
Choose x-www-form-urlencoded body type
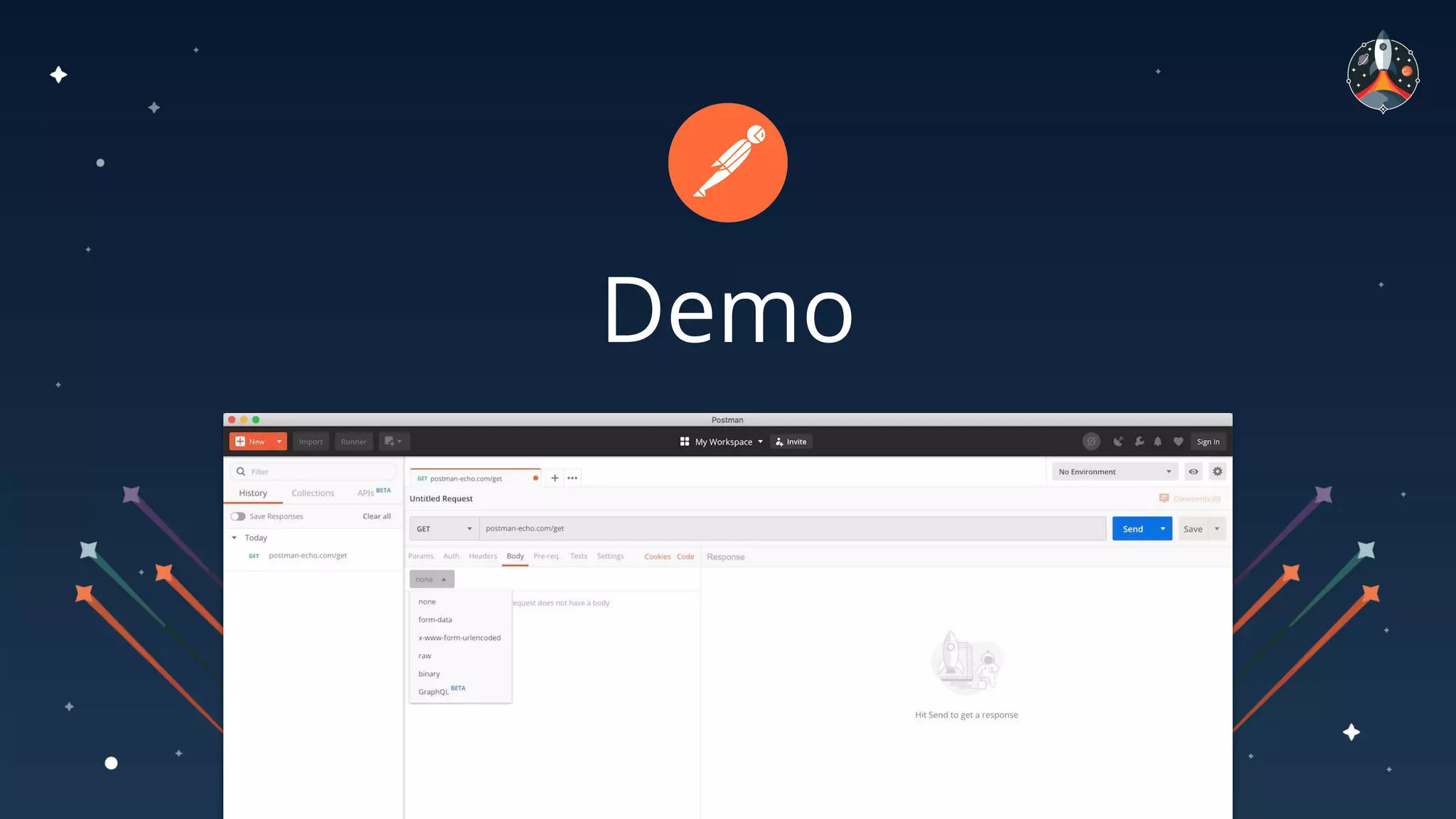tap(461, 638)
